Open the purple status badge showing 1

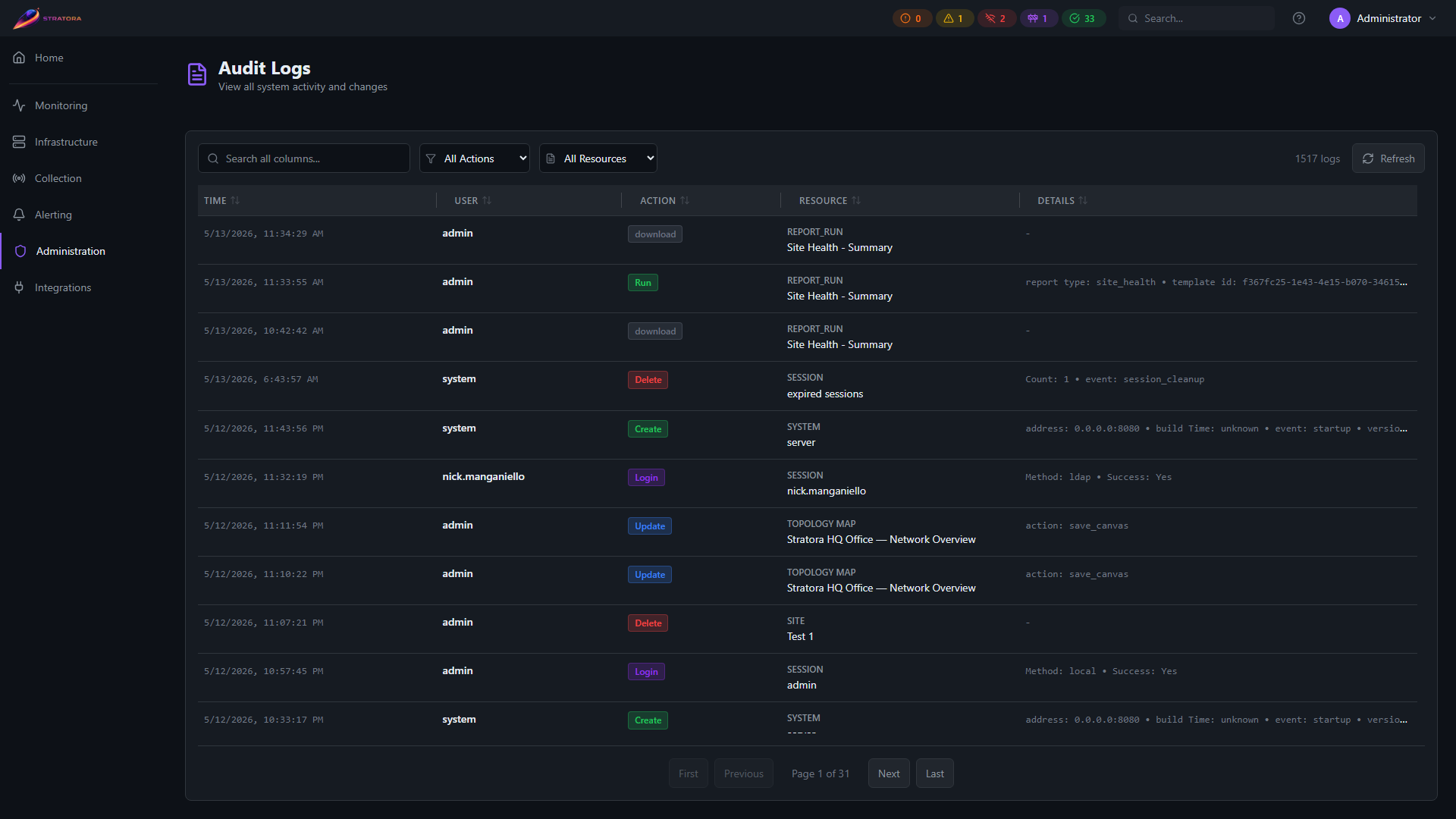pos(1038,18)
